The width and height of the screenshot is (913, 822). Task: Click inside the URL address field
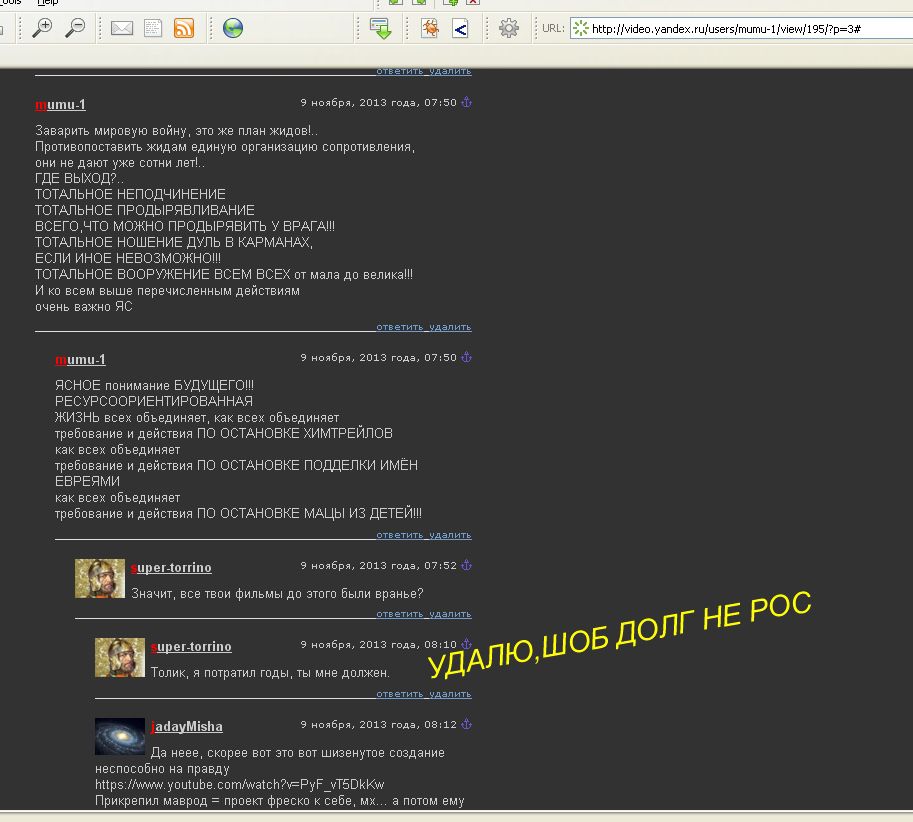[741, 29]
